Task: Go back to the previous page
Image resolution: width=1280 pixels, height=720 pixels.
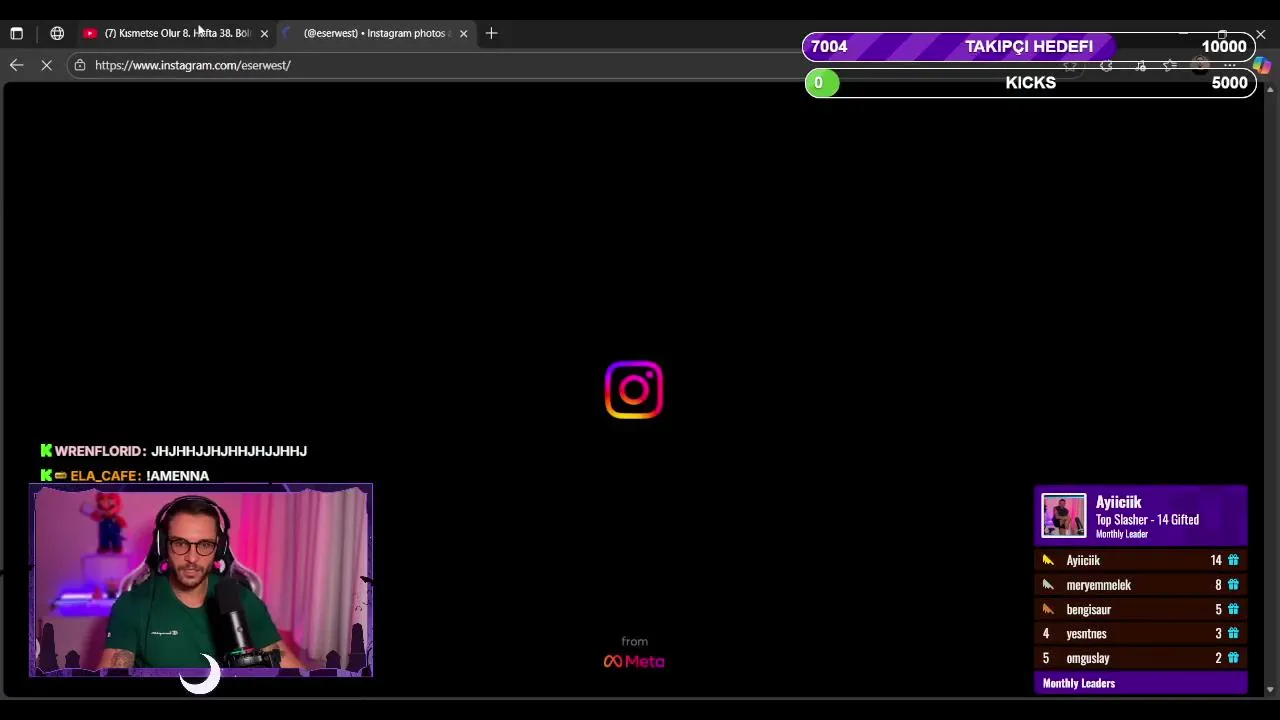Action: click(16, 65)
